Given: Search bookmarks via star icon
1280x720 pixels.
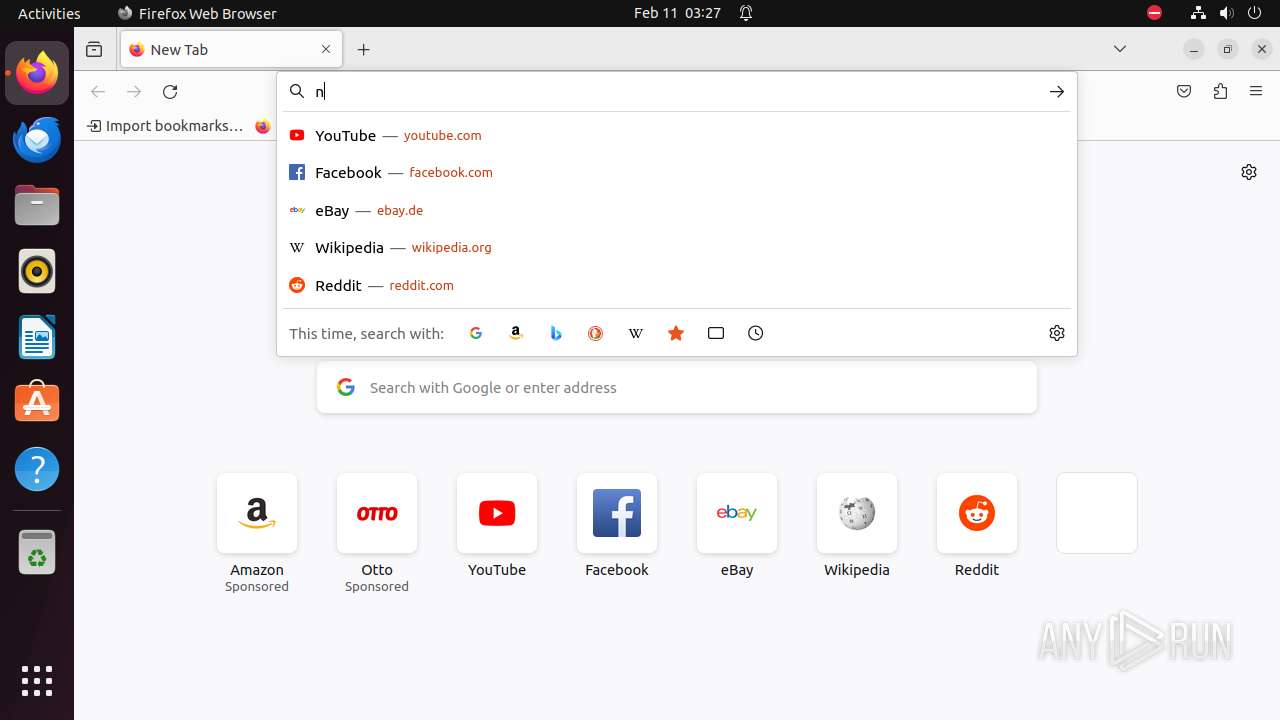Looking at the screenshot, I should pyautogui.click(x=676, y=333).
